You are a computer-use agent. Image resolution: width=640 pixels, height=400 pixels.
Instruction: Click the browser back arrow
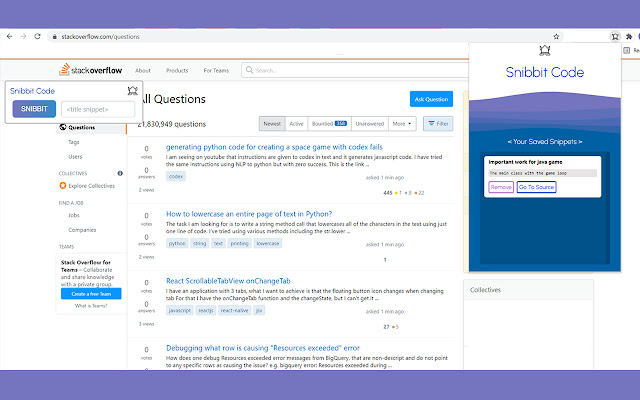click(9, 36)
